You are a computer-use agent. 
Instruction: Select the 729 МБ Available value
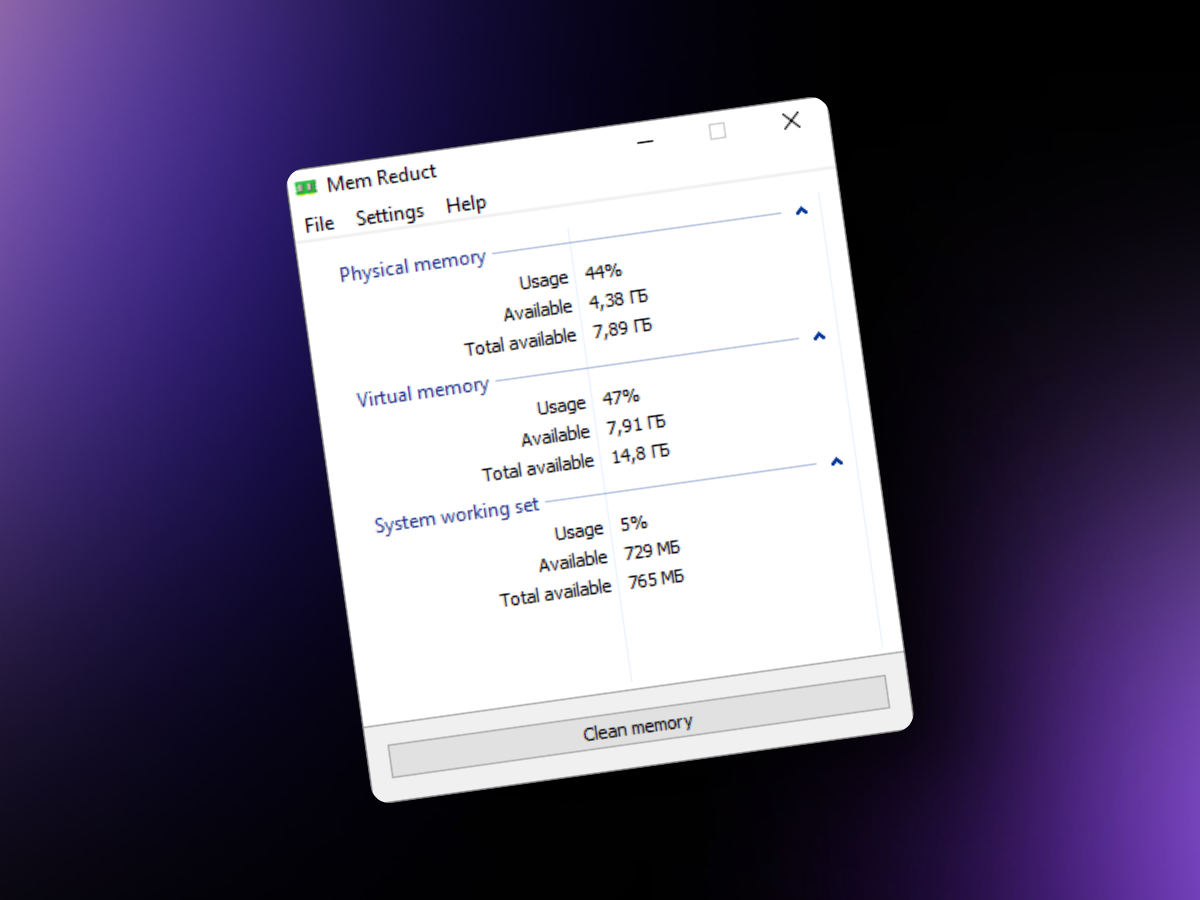pyautogui.click(x=654, y=551)
